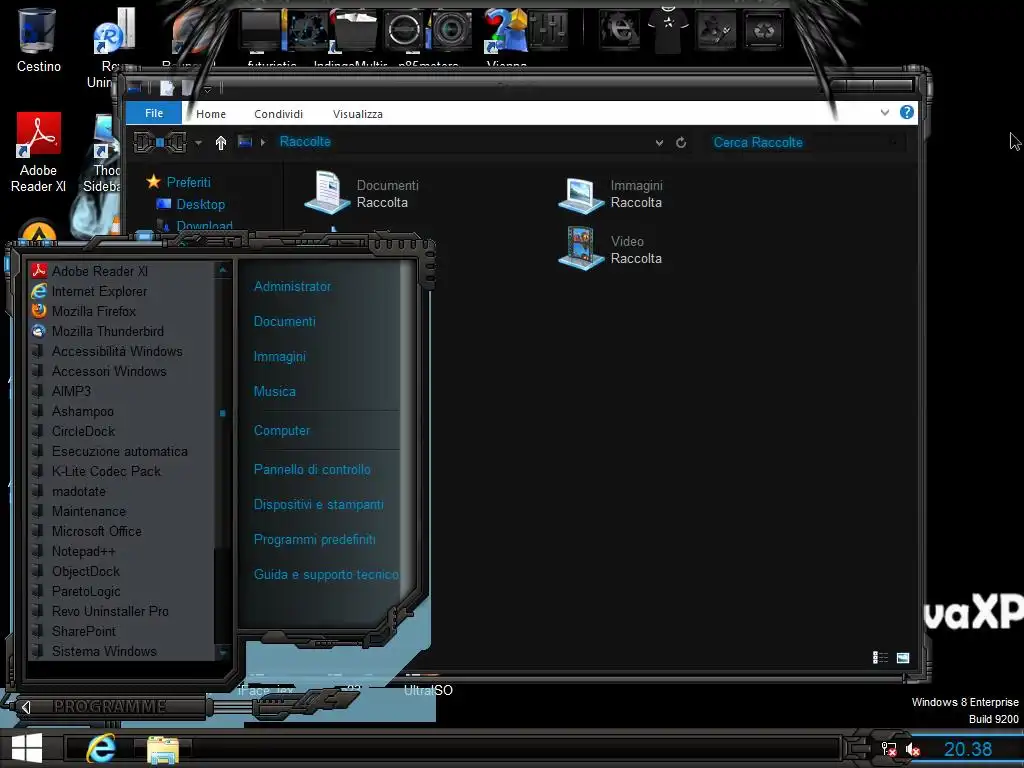Select Internet Explorer in start menu
The width and height of the screenshot is (1024, 768).
pos(99,291)
